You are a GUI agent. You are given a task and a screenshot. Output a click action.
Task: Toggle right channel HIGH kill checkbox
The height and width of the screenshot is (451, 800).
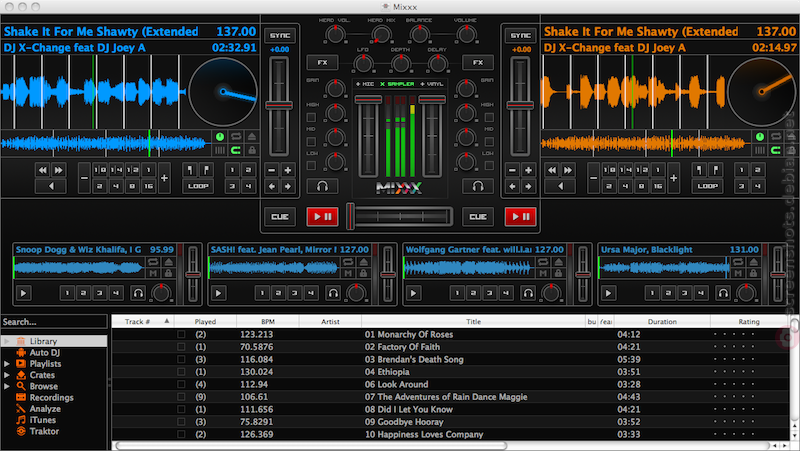coord(489,117)
